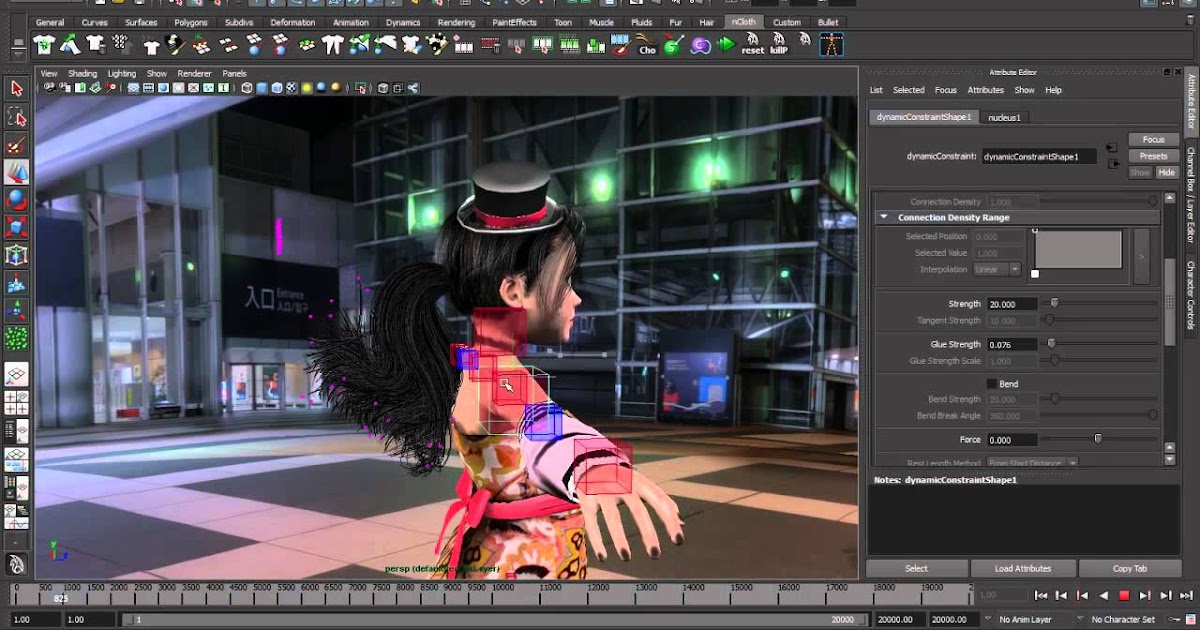Click the four-view layout icon
1200x630 pixels.
click(x=16, y=403)
